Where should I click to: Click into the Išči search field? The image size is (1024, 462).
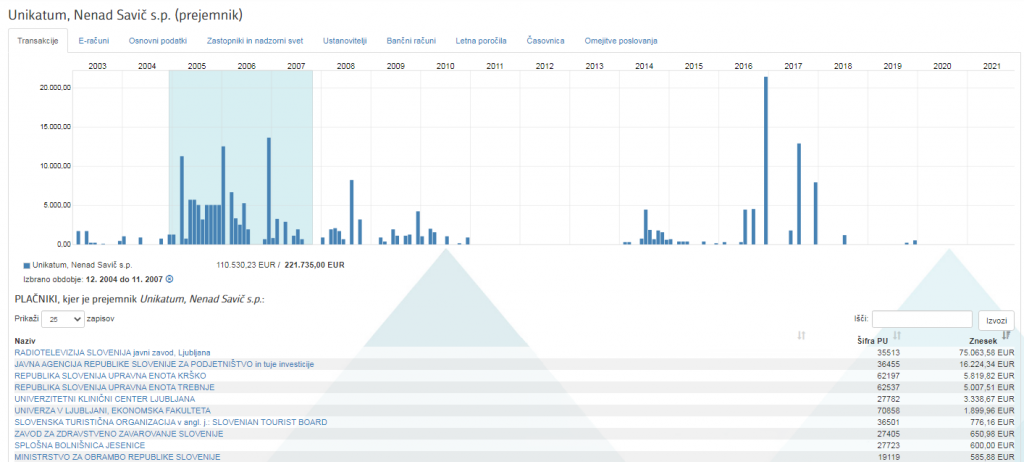[921, 319]
